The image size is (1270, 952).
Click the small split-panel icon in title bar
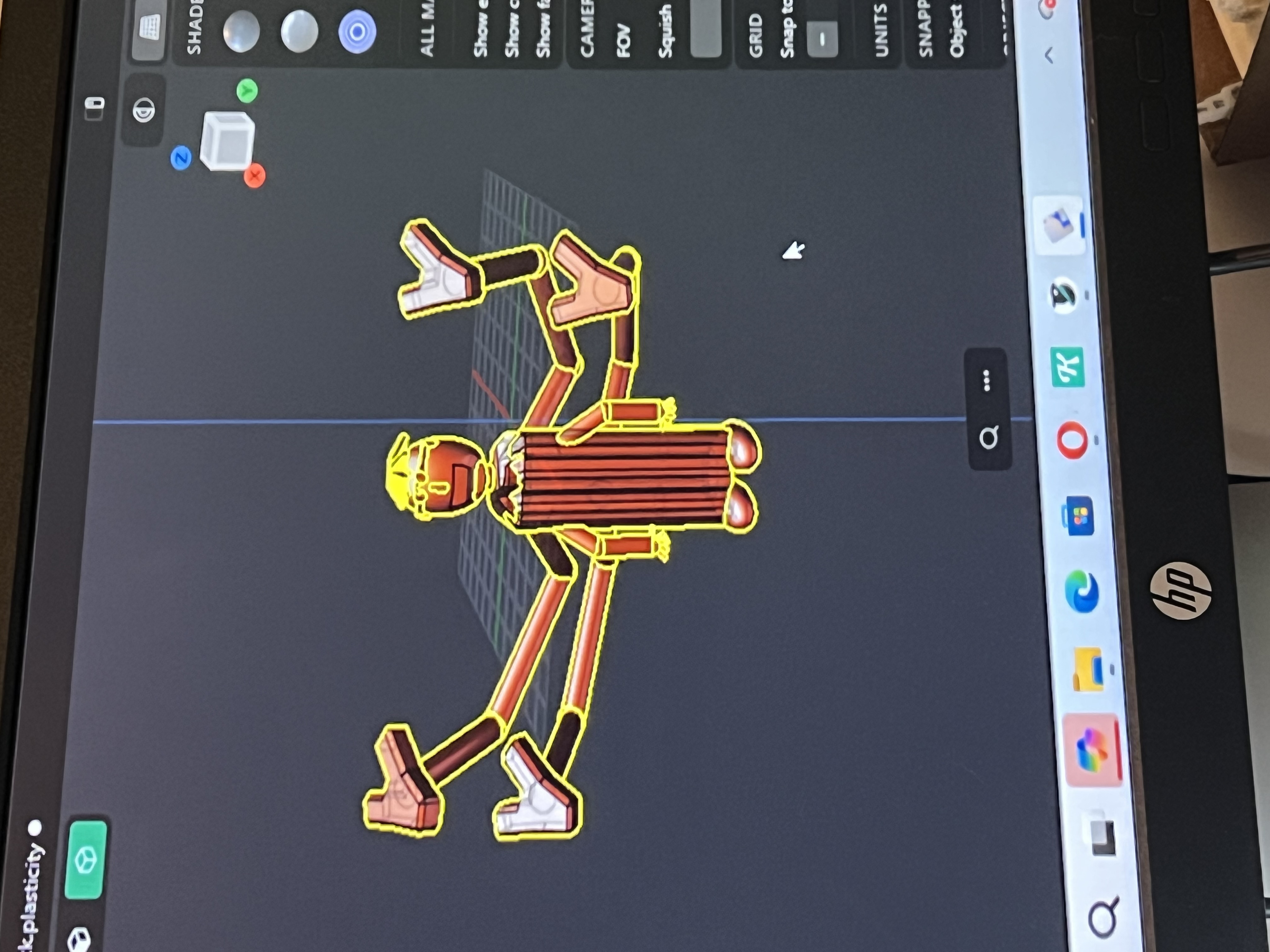[95, 109]
